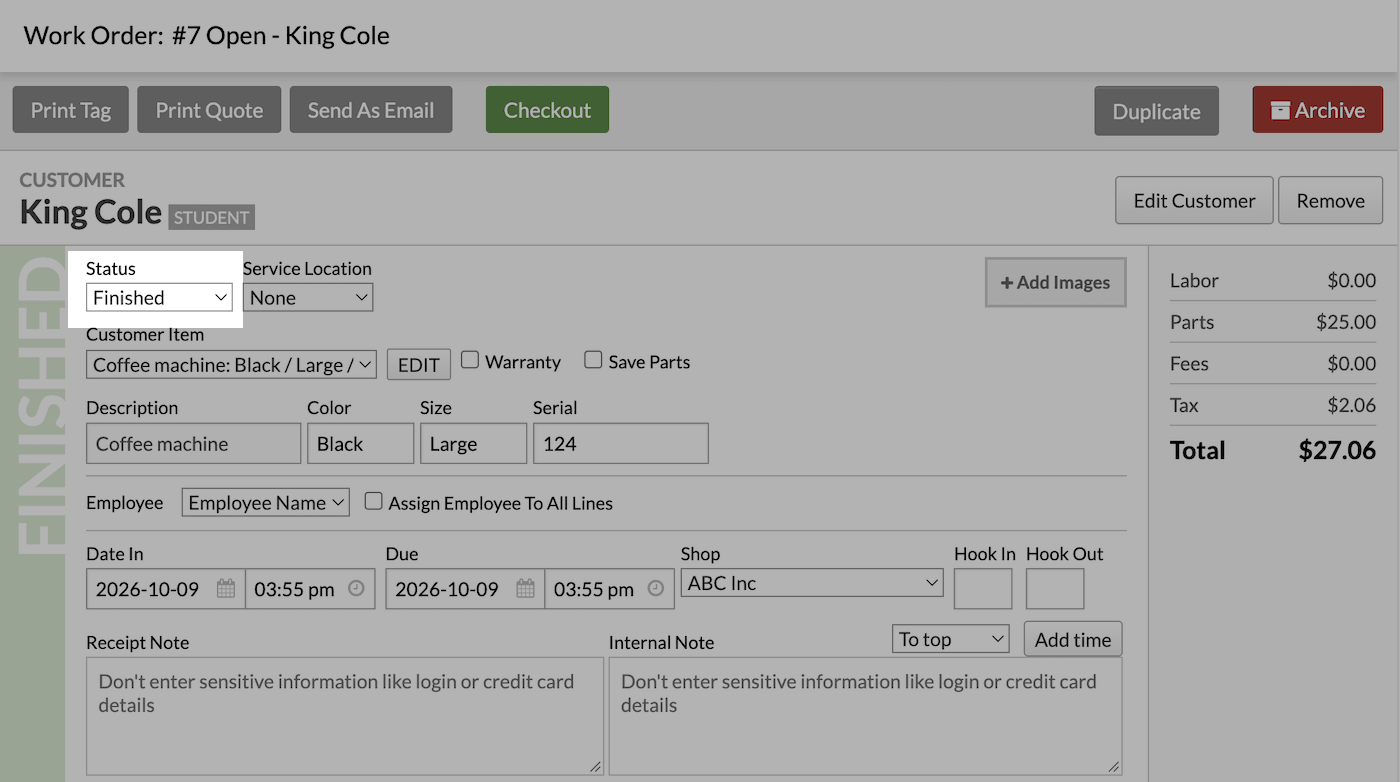Image resolution: width=1400 pixels, height=782 pixels.
Task: Toggle the Warranty checkbox
Action: click(470, 360)
